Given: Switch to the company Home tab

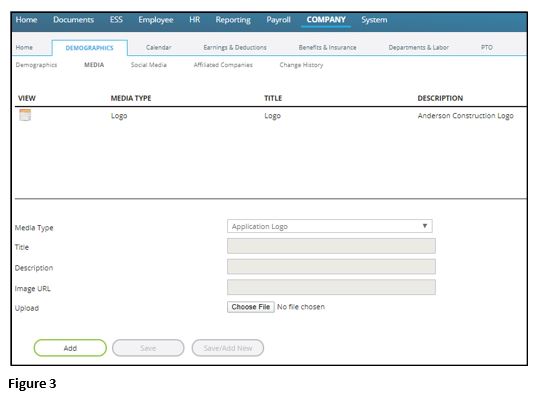Looking at the screenshot, I should (x=24, y=47).
